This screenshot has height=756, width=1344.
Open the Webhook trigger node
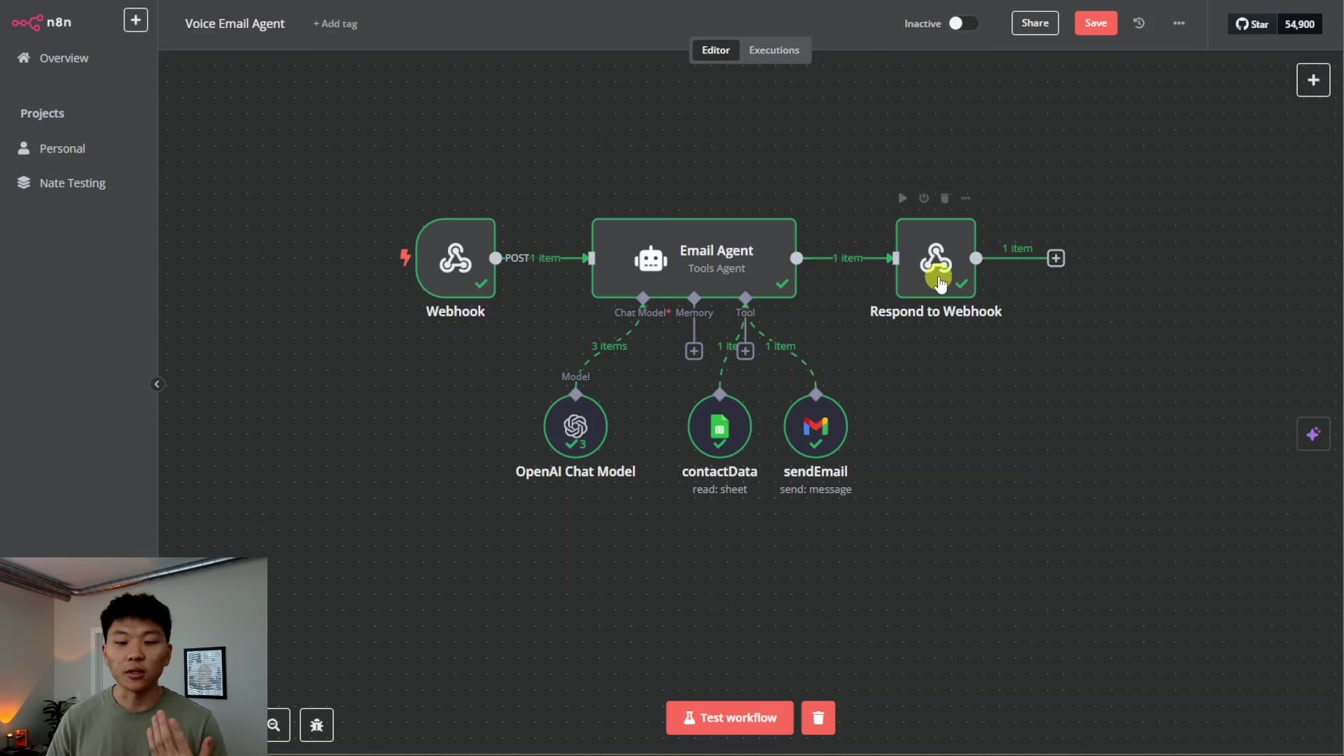point(455,258)
